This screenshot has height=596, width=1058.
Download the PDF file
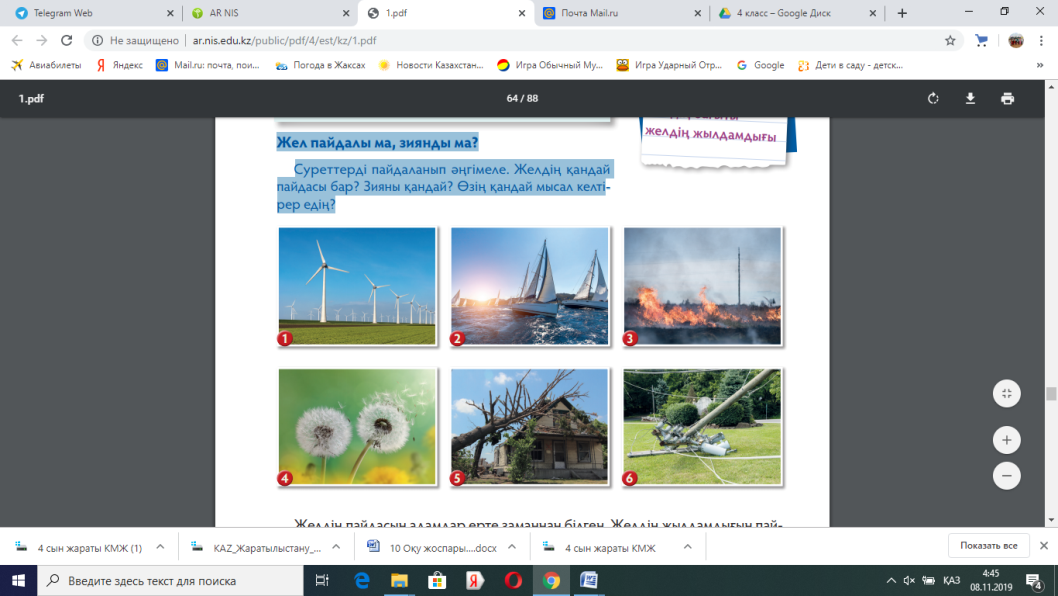[970, 99]
